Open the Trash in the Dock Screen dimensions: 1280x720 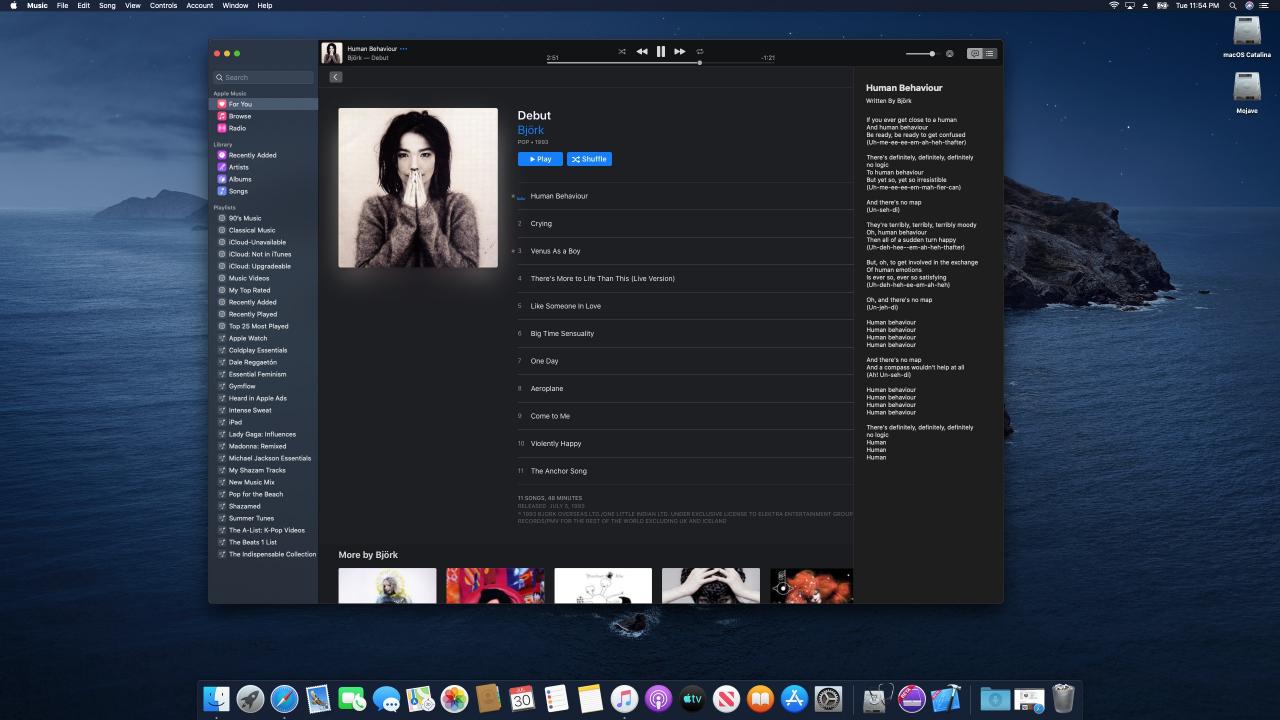click(x=1063, y=699)
